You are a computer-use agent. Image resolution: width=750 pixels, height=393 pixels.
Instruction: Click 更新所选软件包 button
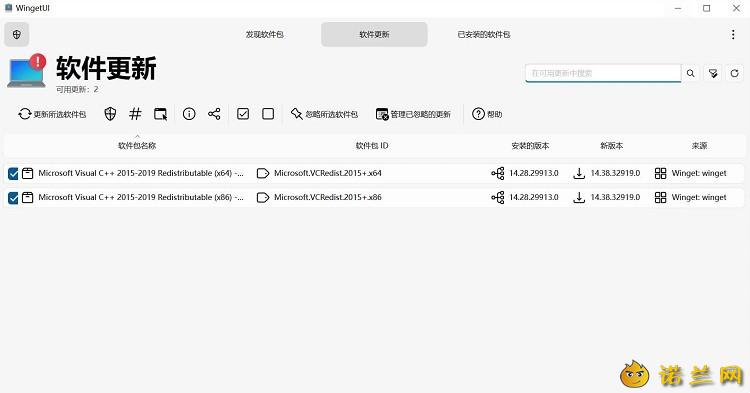coord(52,114)
